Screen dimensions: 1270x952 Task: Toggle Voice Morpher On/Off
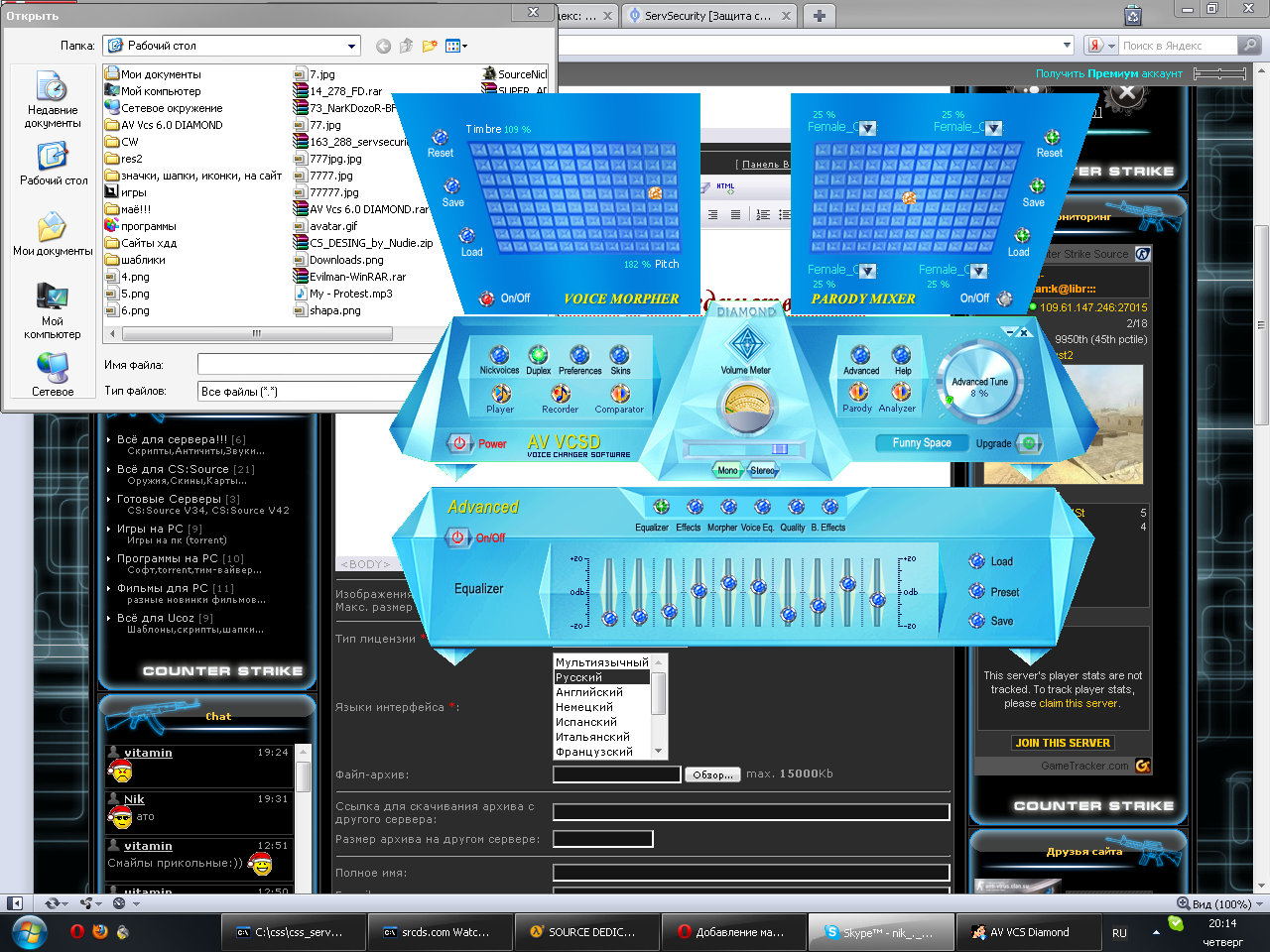coord(487,298)
